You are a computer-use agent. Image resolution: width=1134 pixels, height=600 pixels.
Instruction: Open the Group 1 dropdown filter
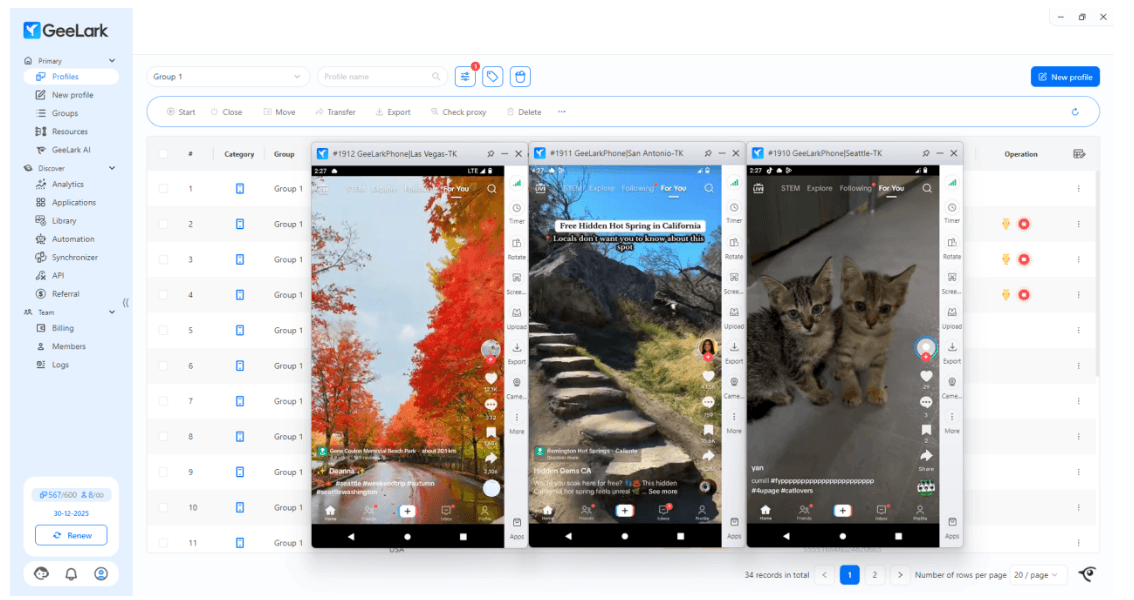pos(228,77)
